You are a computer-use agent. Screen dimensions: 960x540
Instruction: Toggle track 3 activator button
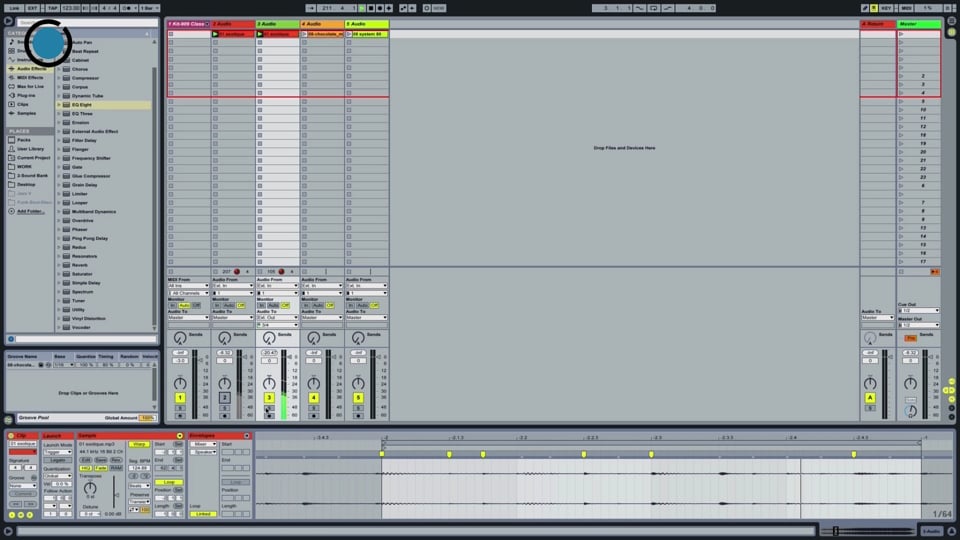point(269,398)
